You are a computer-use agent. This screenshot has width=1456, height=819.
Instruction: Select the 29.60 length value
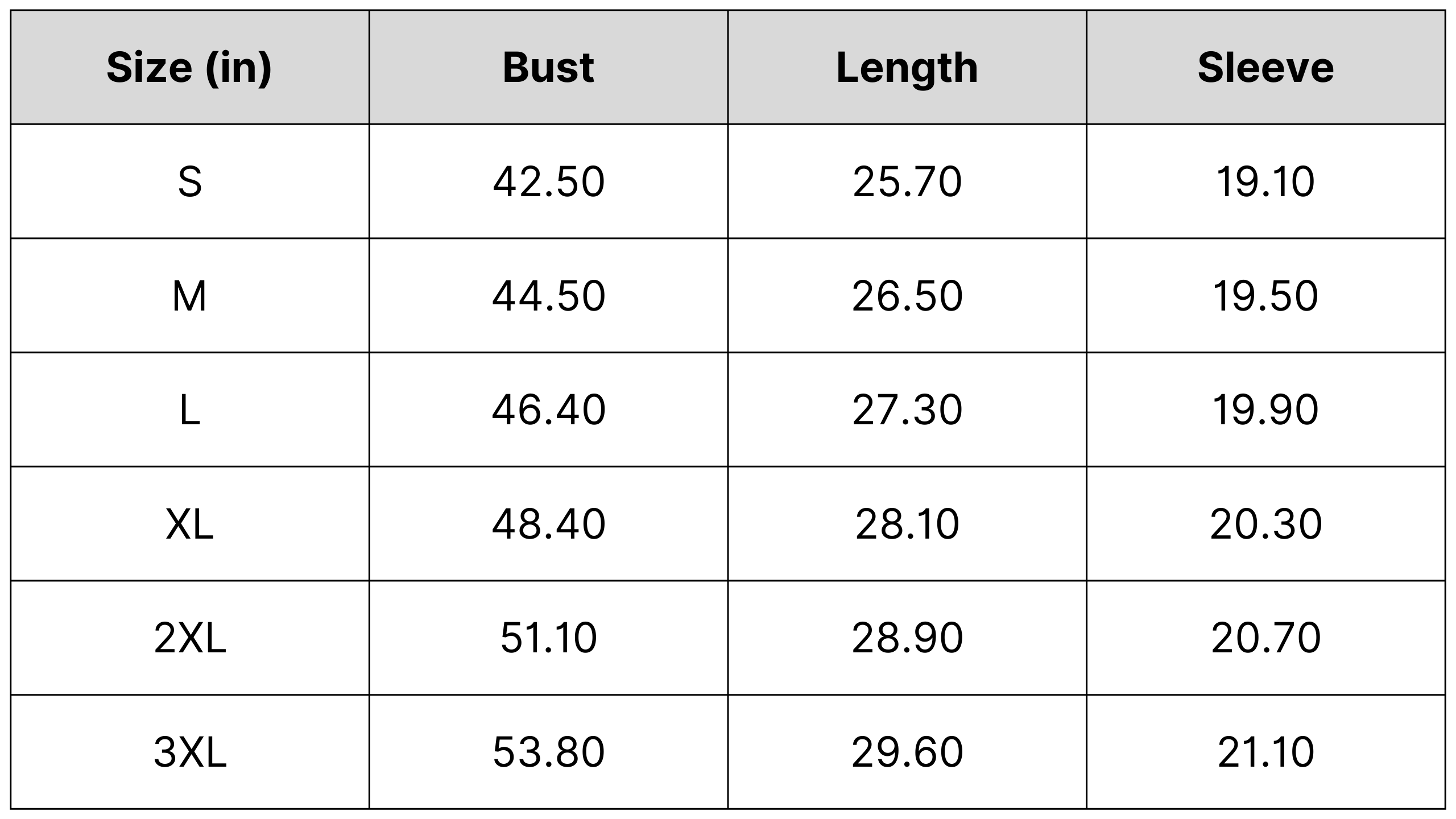[907, 752]
